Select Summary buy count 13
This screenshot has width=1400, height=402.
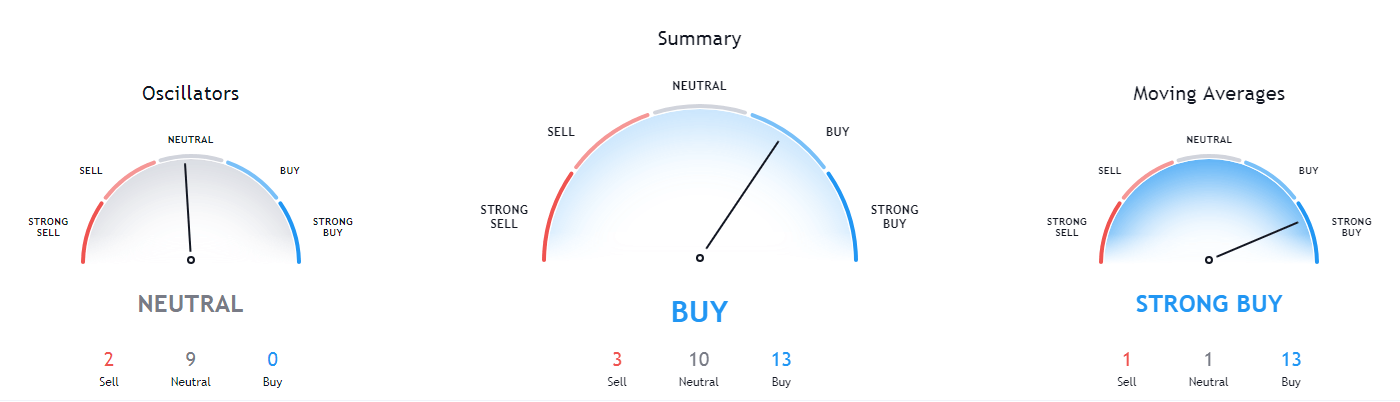tap(781, 360)
